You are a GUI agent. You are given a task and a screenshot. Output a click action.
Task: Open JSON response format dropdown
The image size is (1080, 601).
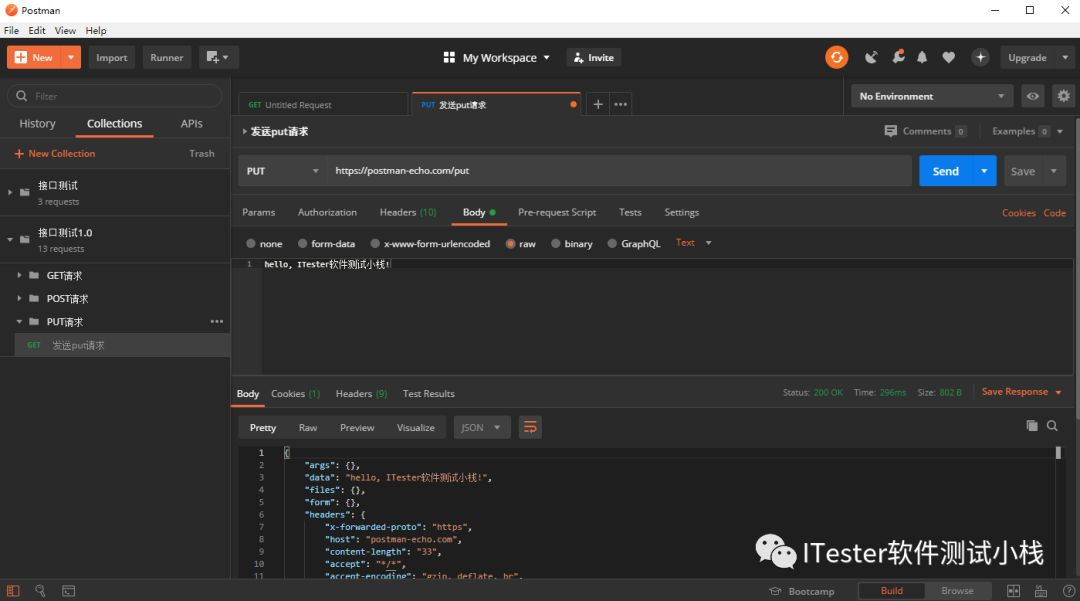pyautogui.click(x=481, y=428)
